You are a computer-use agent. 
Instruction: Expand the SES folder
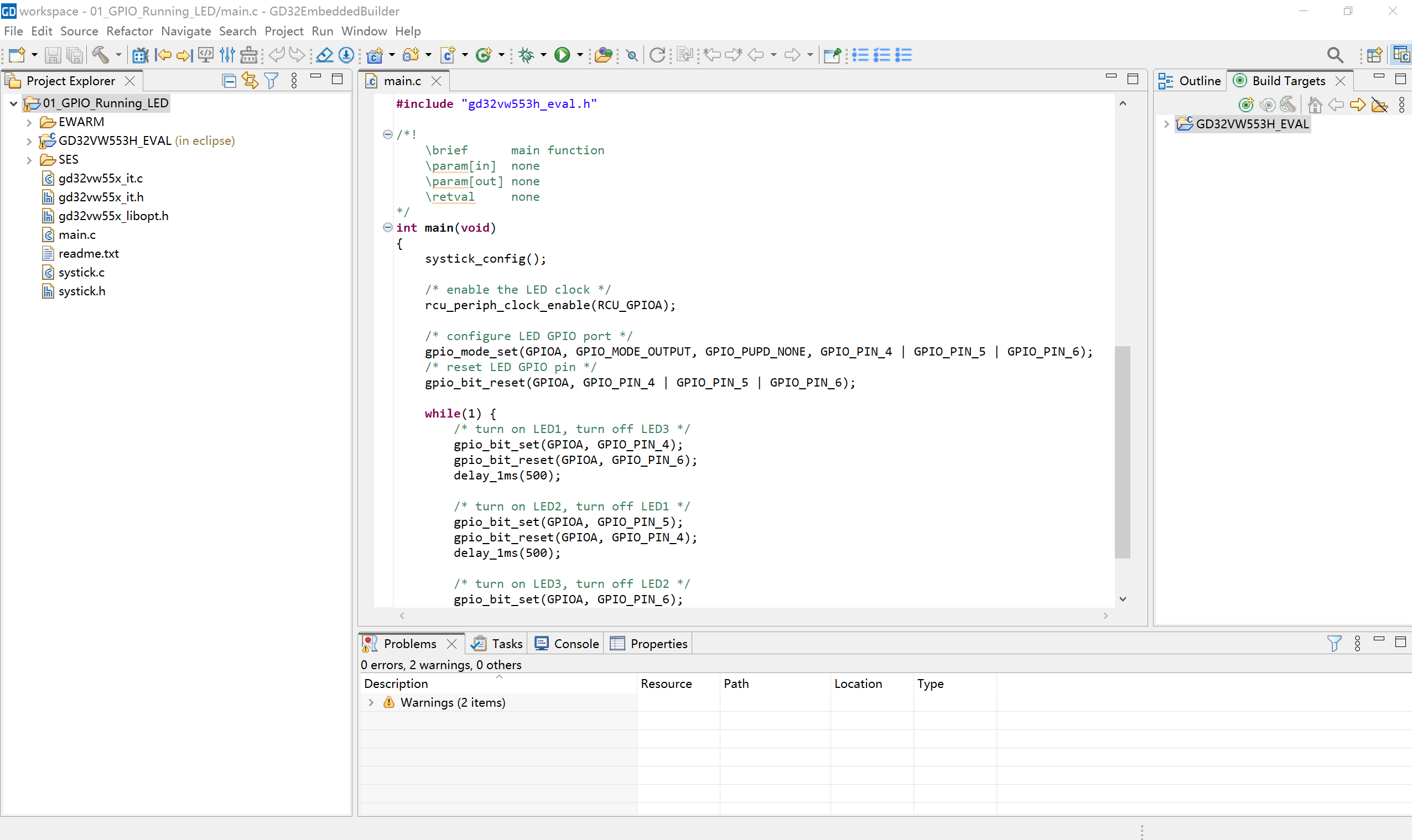point(29,160)
